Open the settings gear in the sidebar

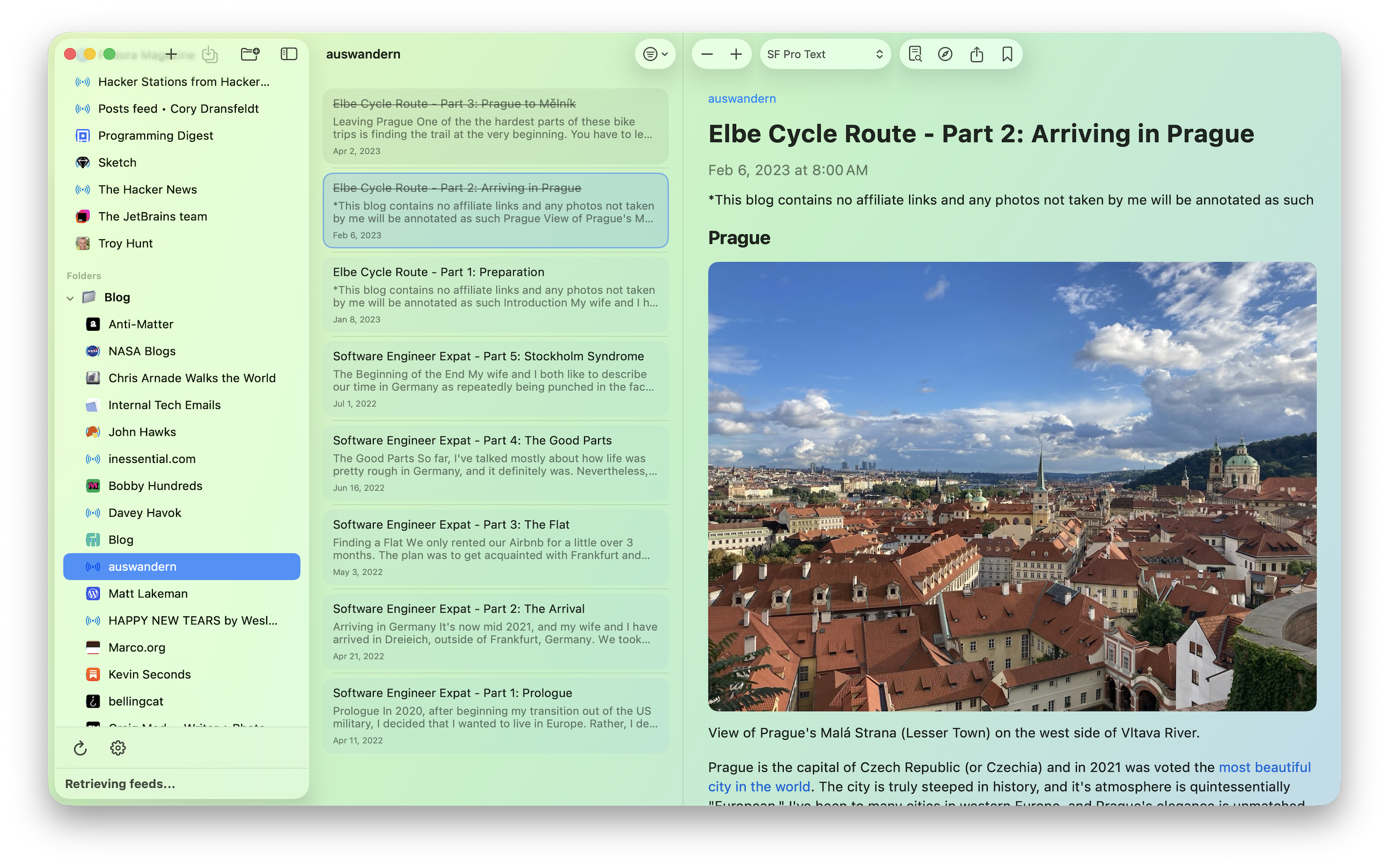tap(118, 747)
